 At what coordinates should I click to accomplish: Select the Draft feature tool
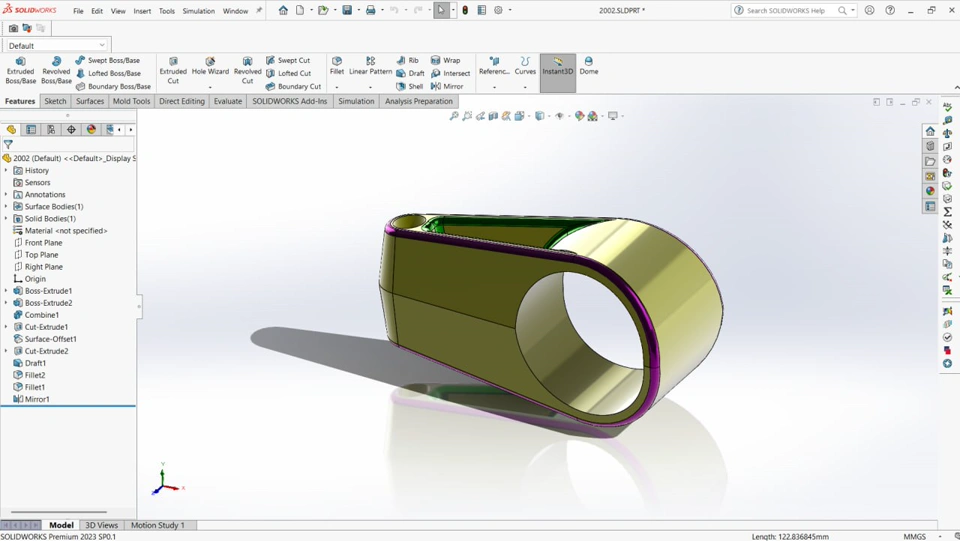[x=410, y=73]
